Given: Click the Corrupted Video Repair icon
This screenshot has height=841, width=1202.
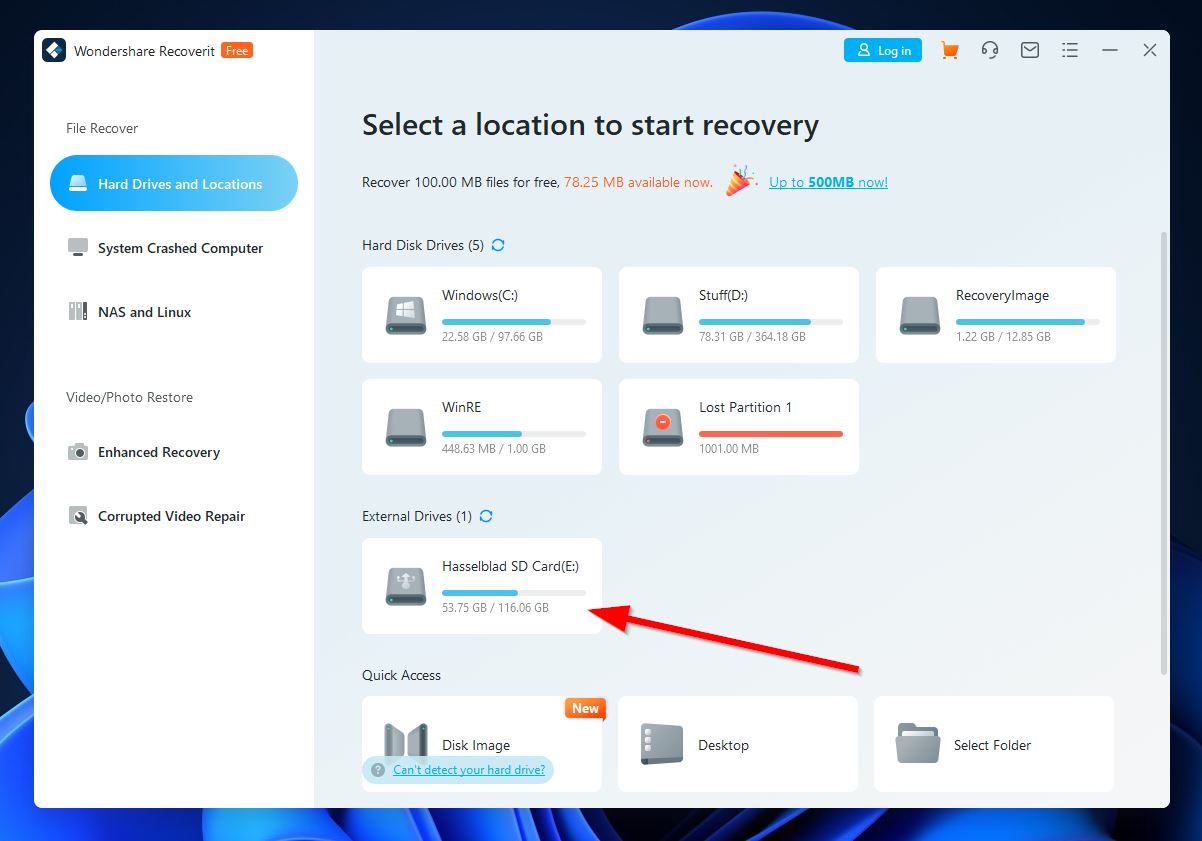Looking at the screenshot, I should [x=78, y=516].
